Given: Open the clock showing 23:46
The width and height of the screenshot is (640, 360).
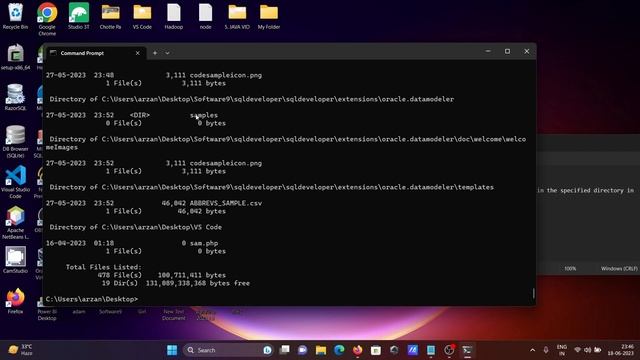Looking at the screenshot, I should click(620, 350).
